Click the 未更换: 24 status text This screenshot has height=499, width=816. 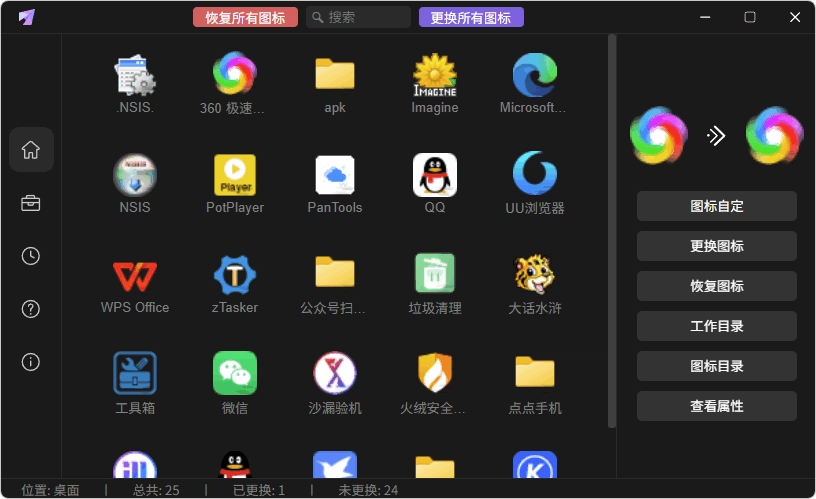tap(368, 490)
